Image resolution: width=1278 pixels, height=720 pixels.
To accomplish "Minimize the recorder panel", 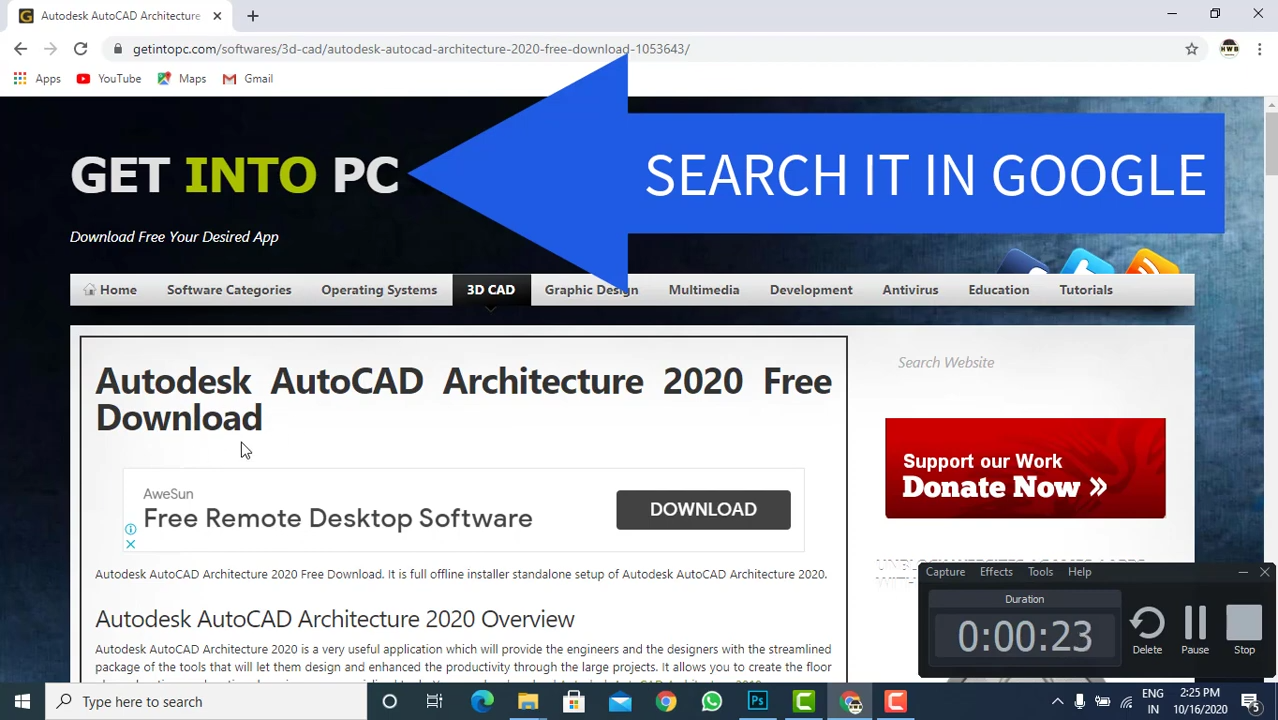I will point(1242,572).
